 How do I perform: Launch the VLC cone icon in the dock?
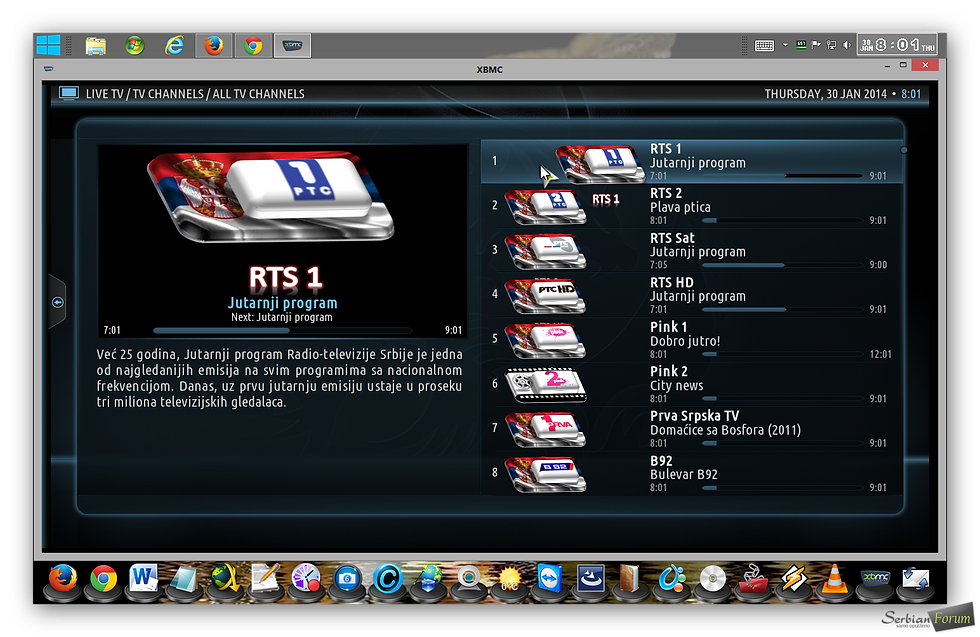tap(834, 579)
